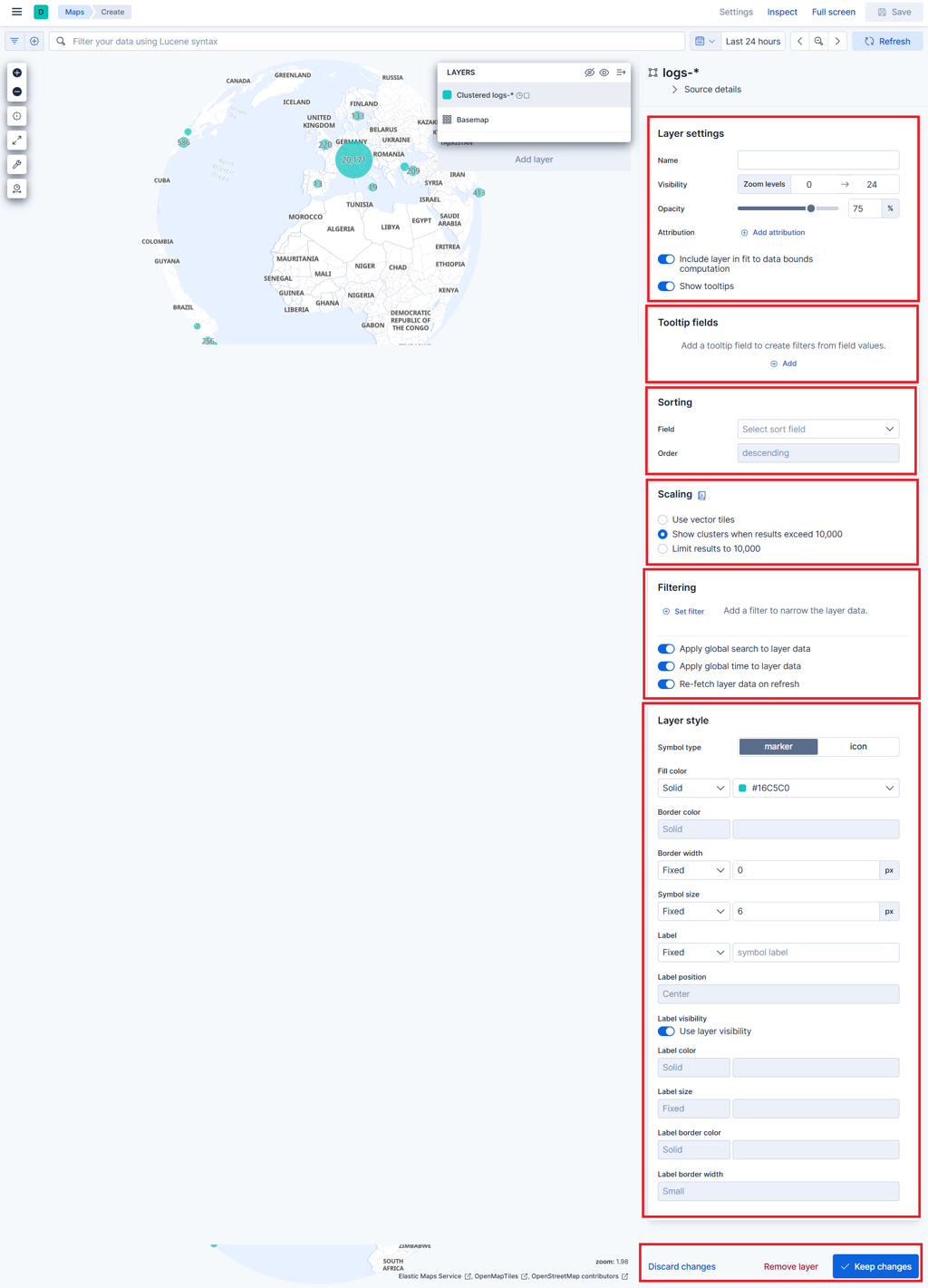This screenshot has width=928, height=1288.
Task: Click the Add layer button
Action: [534, 160]
